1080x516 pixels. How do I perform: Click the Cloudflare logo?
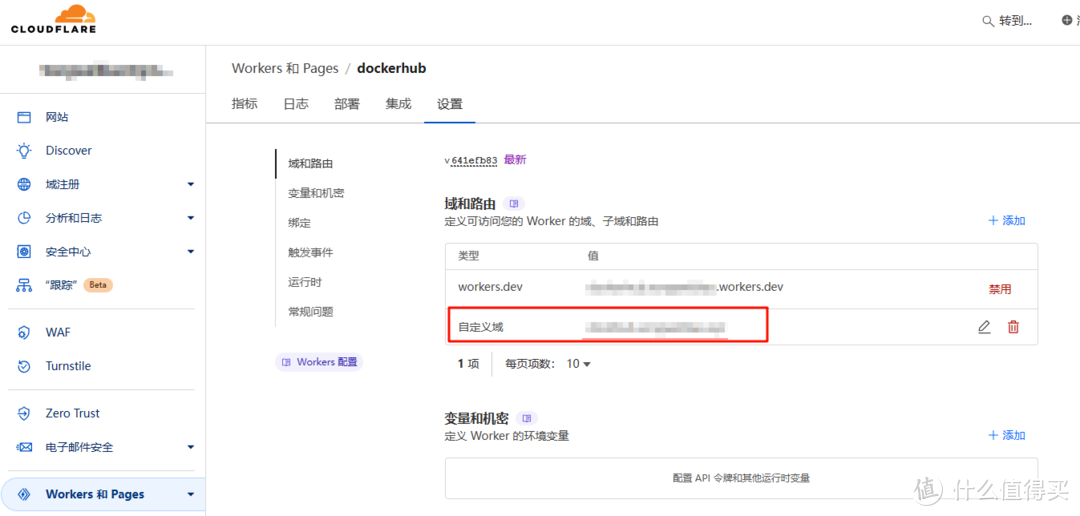(54, 20)
